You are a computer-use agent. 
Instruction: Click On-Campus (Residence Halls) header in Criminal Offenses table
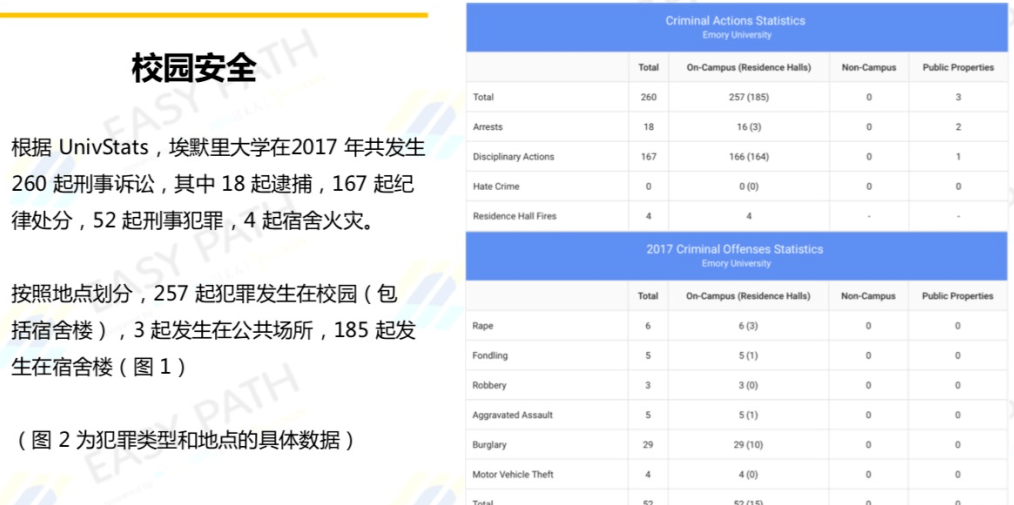click(748, 296)
